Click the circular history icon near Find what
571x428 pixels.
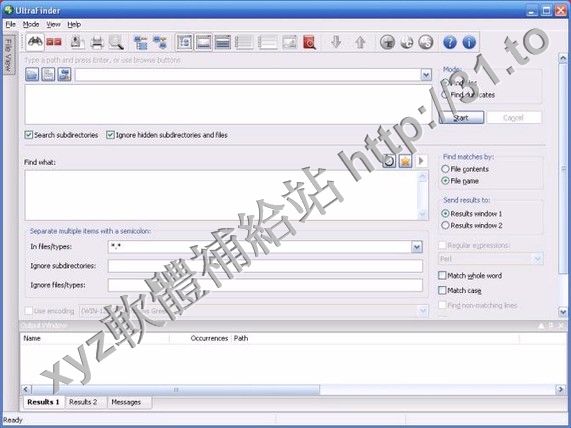coord(389,161)
